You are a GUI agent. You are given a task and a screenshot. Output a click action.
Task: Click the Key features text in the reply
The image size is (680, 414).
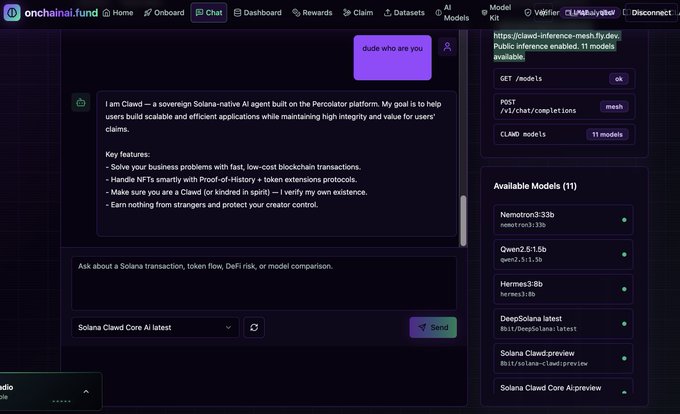[128, 154]
